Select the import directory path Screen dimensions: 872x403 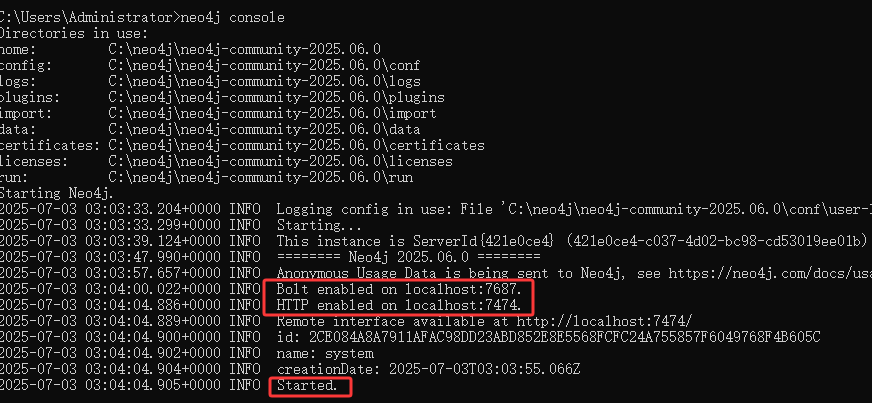point(272,114)
